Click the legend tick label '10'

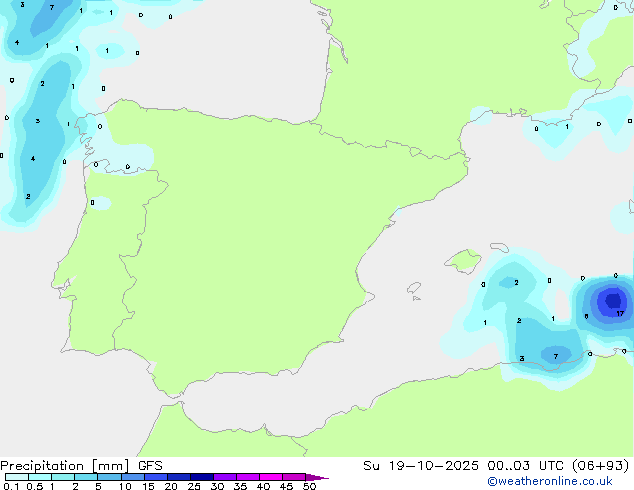pos(125,486)
